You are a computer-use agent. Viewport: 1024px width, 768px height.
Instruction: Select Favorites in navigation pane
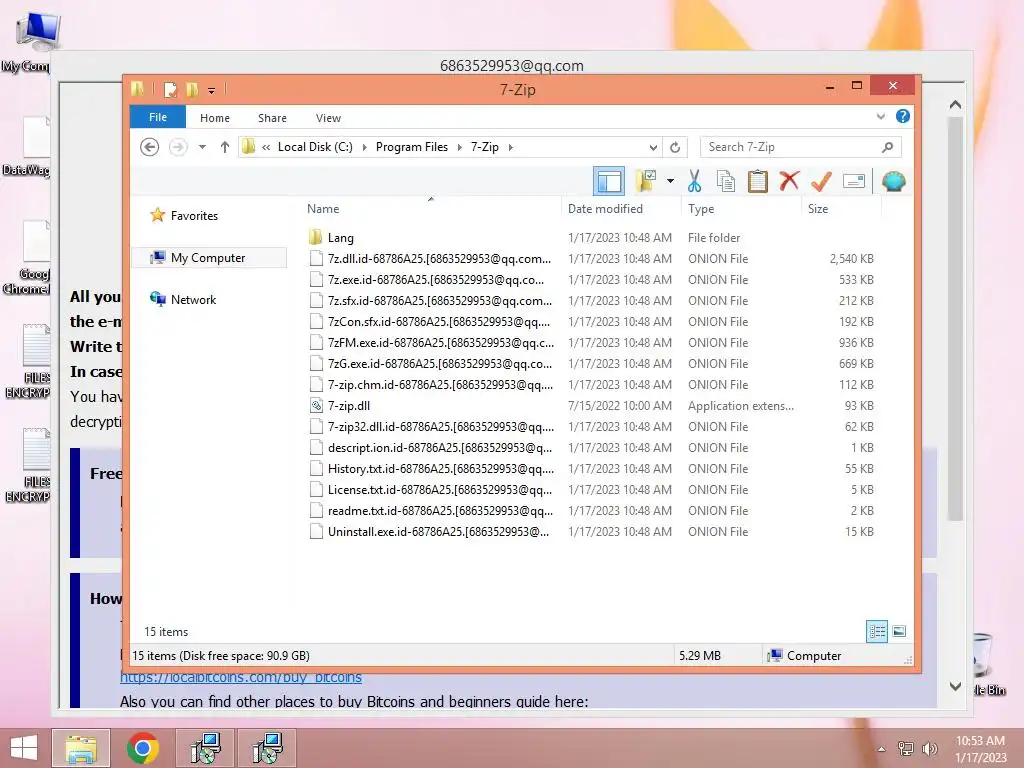(x=195, y=216)
